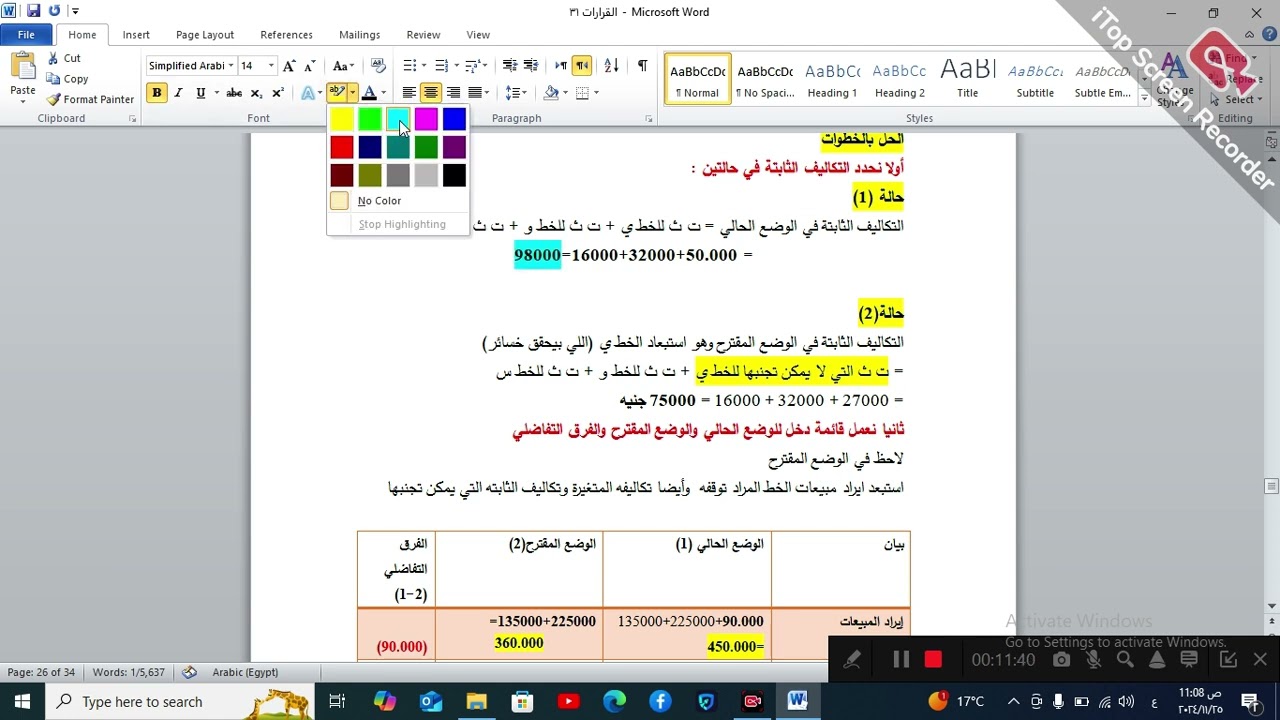1280x720 pixels.
Task: Click Save icon in Quick Access Toolbar
Action: click(34, 12)
